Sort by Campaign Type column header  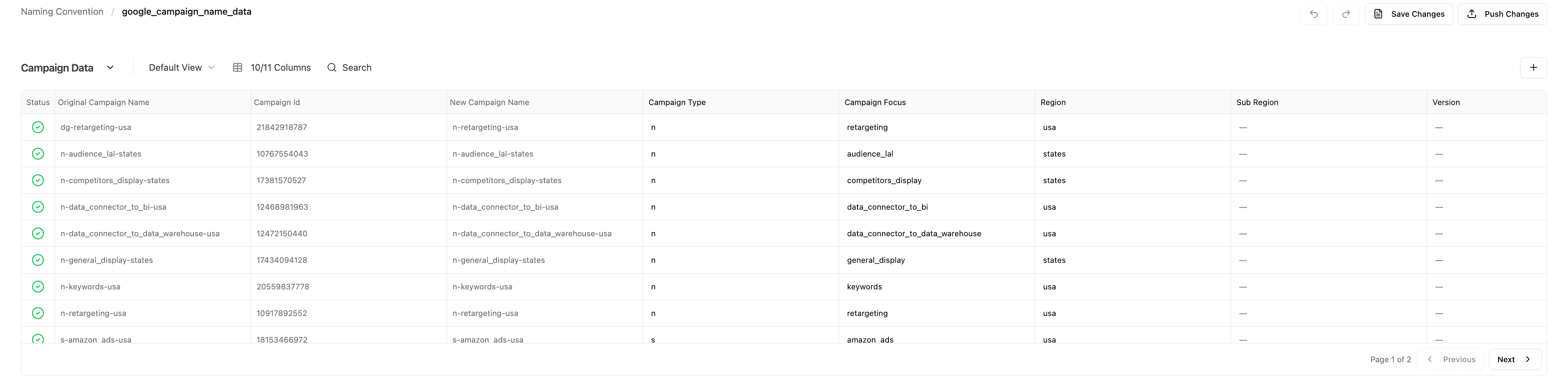coord(677,102)
